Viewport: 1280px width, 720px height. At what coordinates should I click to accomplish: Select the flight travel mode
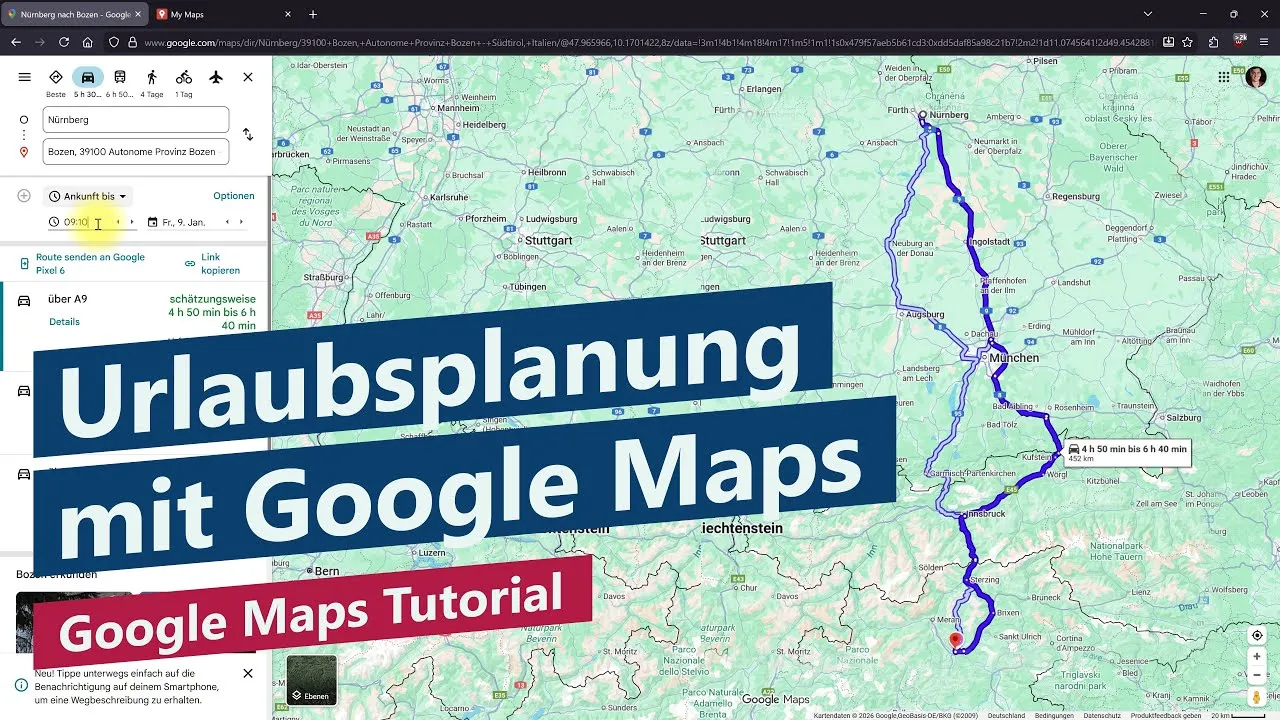pyautogui.click(x=216, y=77)
